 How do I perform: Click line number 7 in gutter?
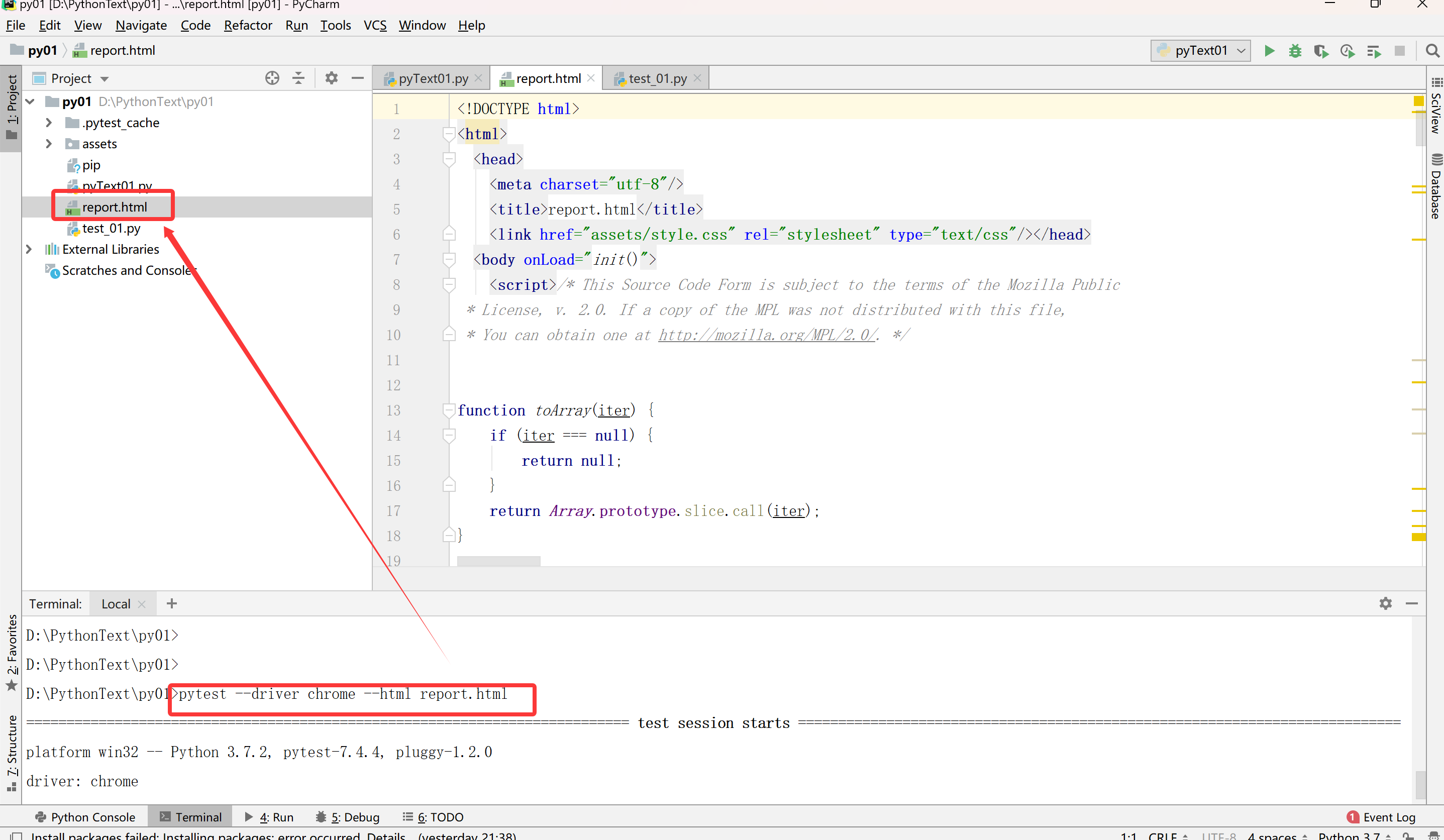click(396, 260)
